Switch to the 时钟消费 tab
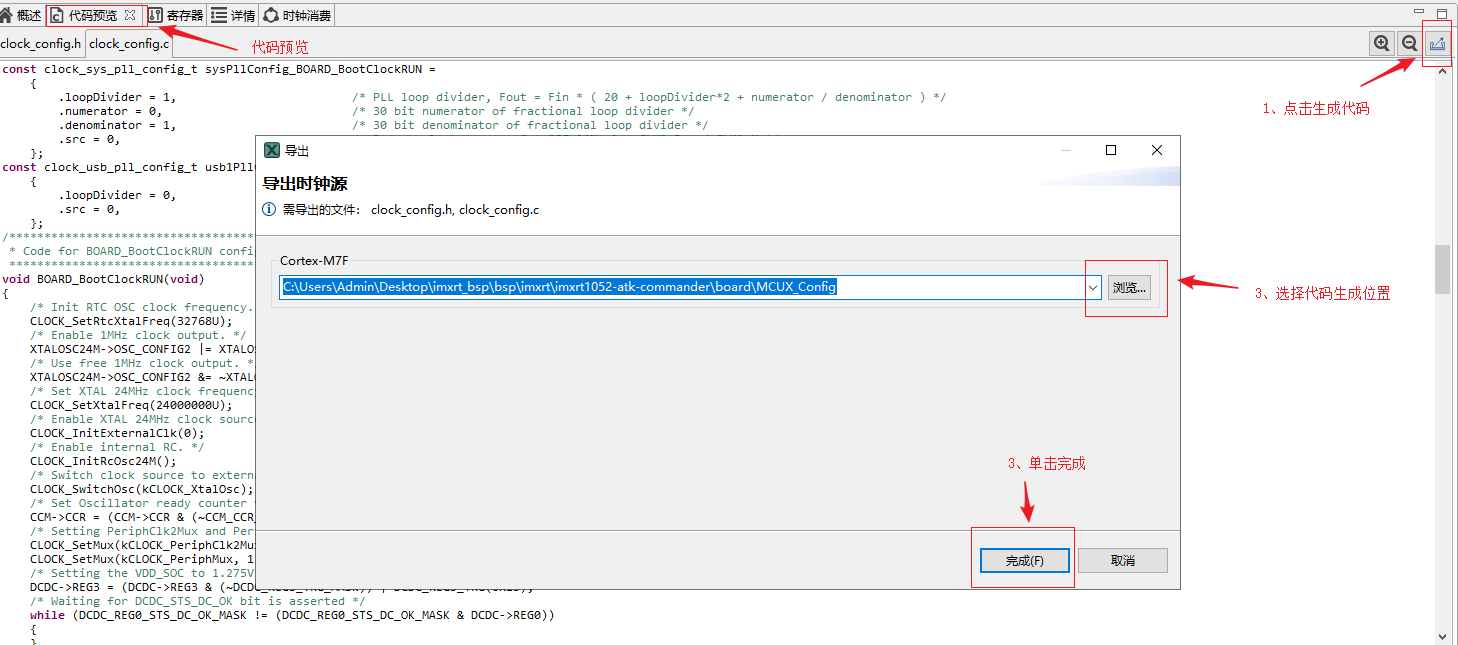Image resolution: width=1458 pixels, height=645 pixels. click(x=297, y=15)
